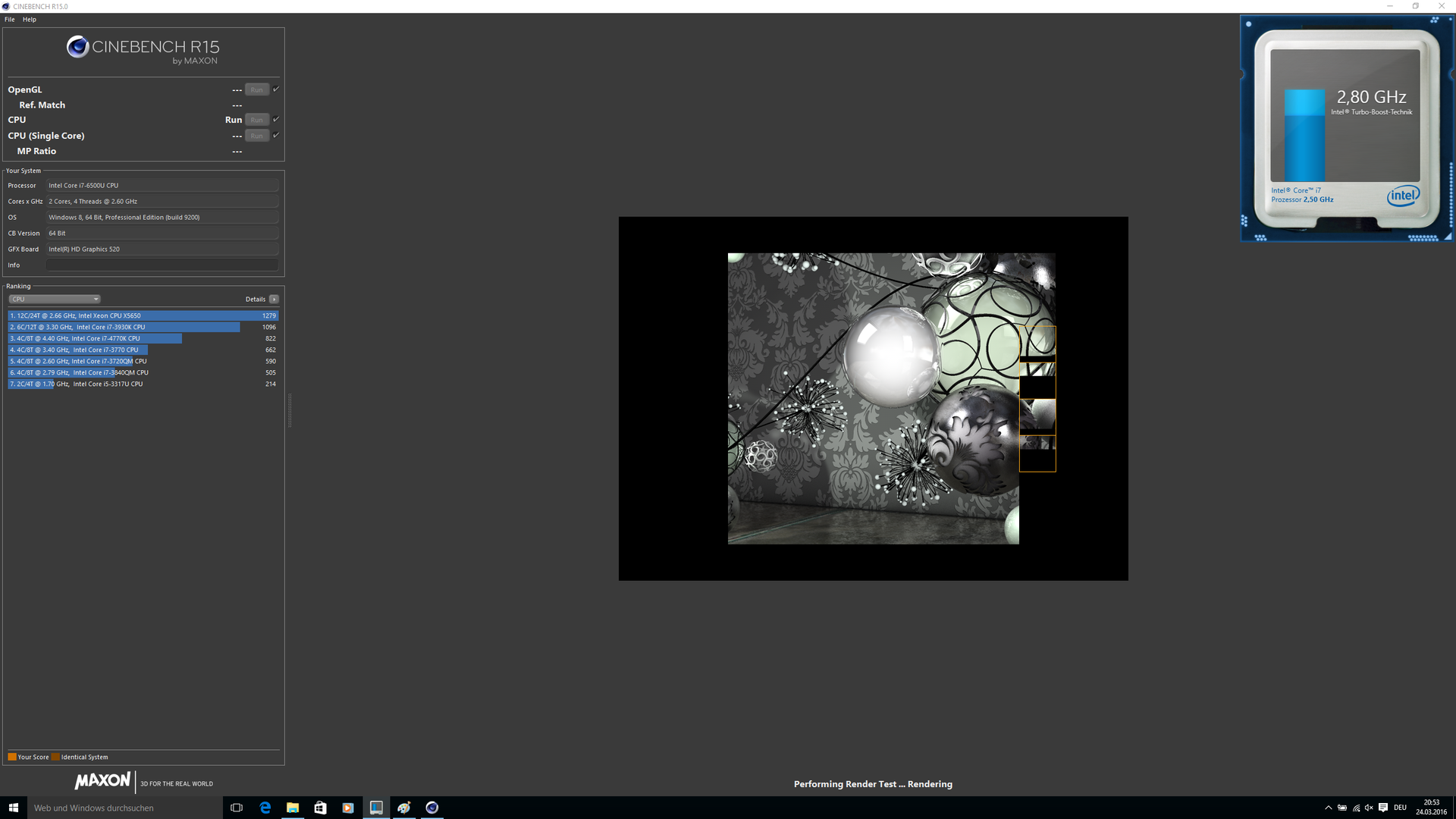Click the volume icon in system tray
The width and height of the screenshot is (1456, 819).
tap(1369, 808)
